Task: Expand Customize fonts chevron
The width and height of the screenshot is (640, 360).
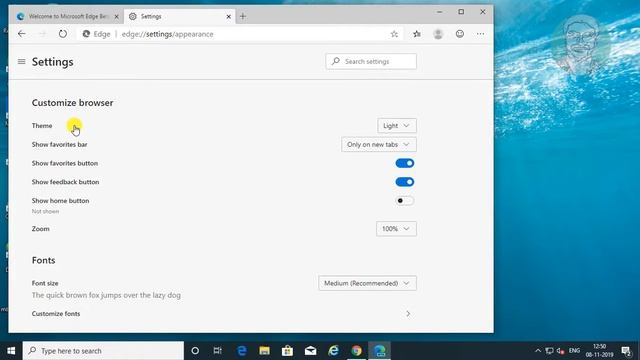Action: coord(408,313)
